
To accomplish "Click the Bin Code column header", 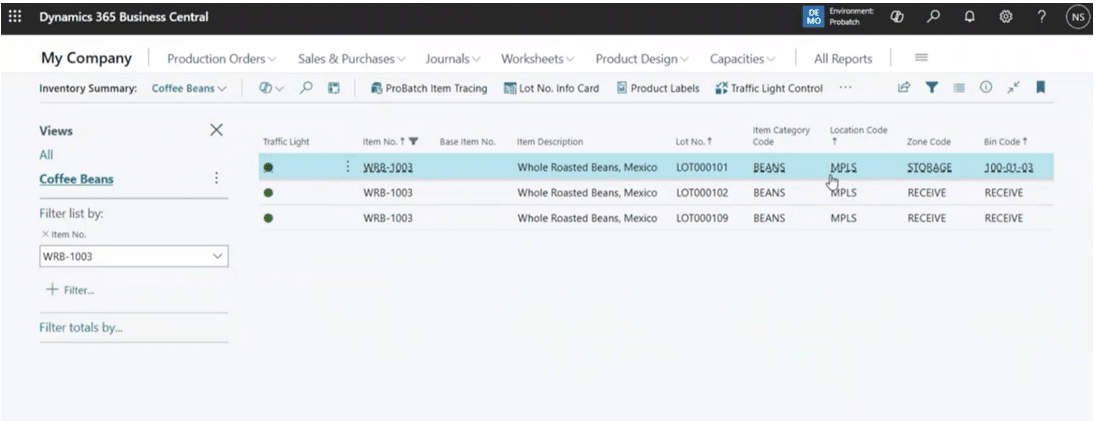I will [1006, 142].
